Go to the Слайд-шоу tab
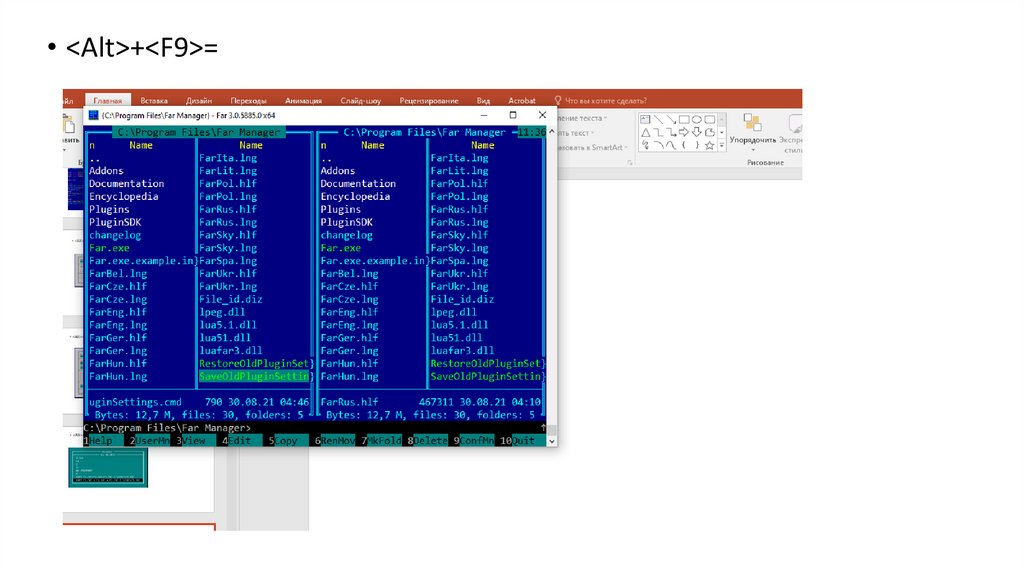Image resolution: width=1024 pixels, height=574 pixels. (x=360, y=101)
